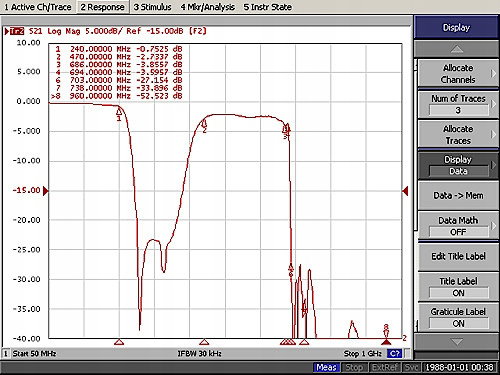Click the Data -> Mem button
Image resolution: width=500 pixels, height=375 pixels.
tap(458, 196)
